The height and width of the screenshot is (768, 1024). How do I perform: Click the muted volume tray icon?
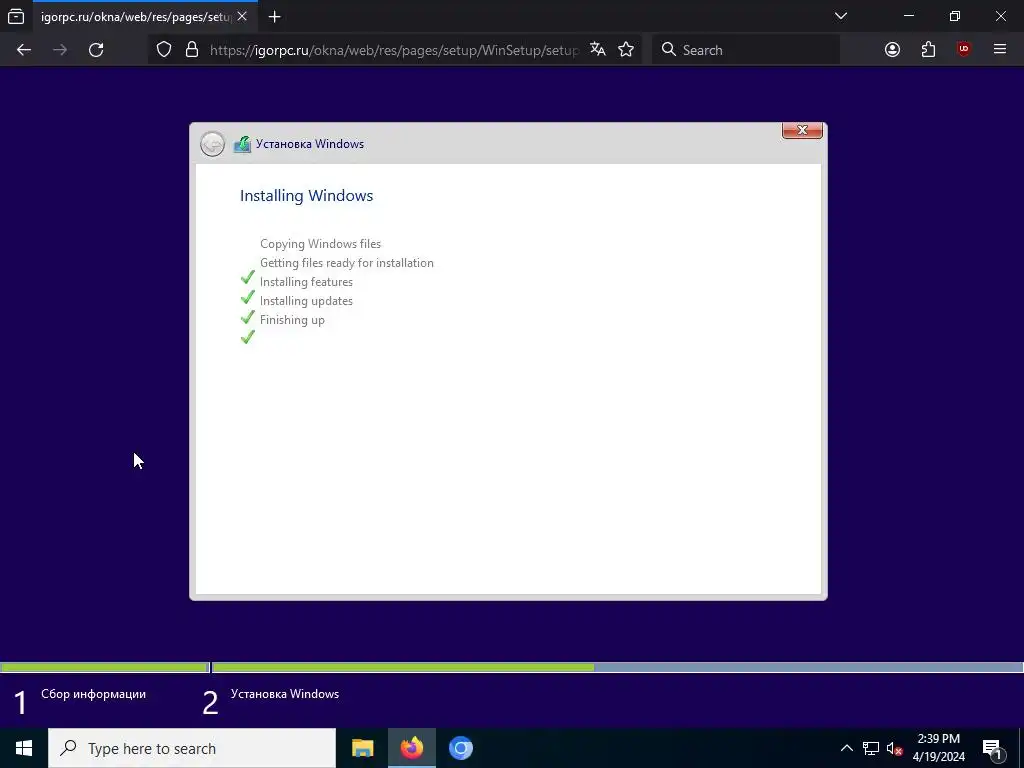tap(894, 748)
